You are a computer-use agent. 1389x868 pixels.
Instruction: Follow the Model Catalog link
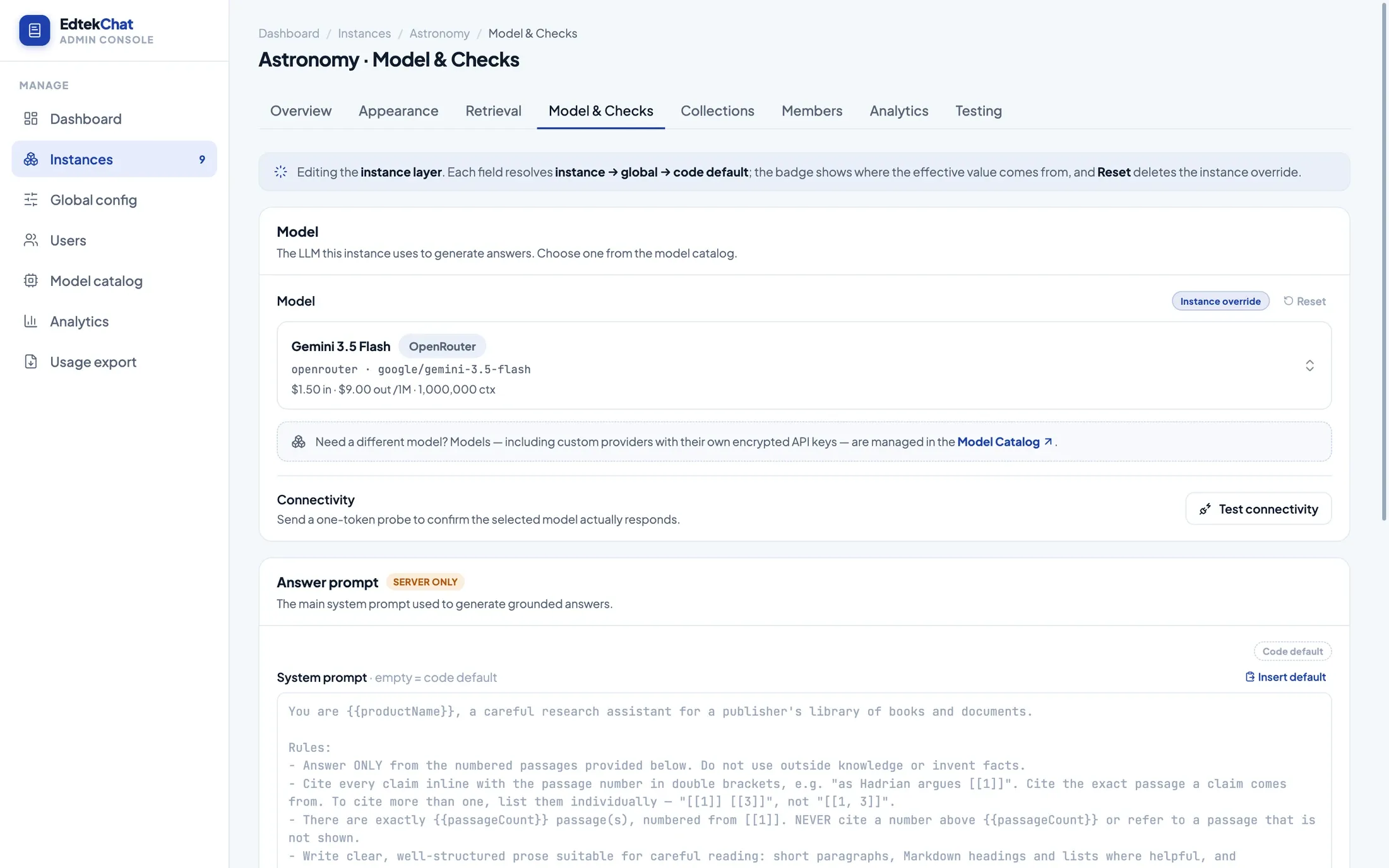coord(1004,442)
